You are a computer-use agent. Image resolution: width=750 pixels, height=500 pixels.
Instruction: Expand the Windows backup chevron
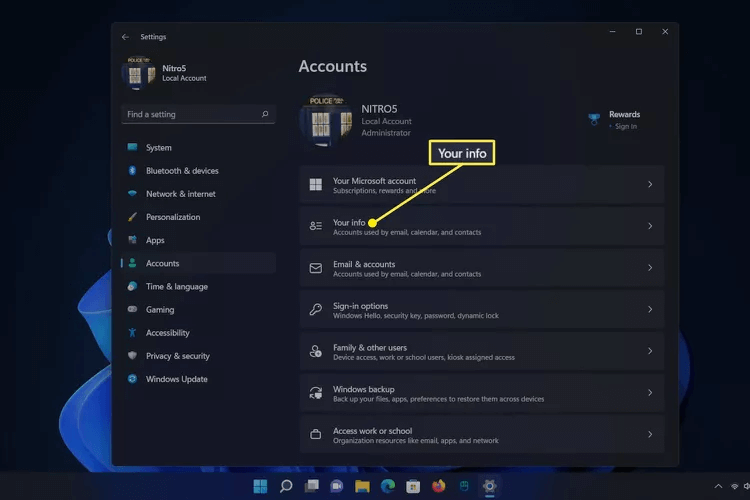(650, 392)
